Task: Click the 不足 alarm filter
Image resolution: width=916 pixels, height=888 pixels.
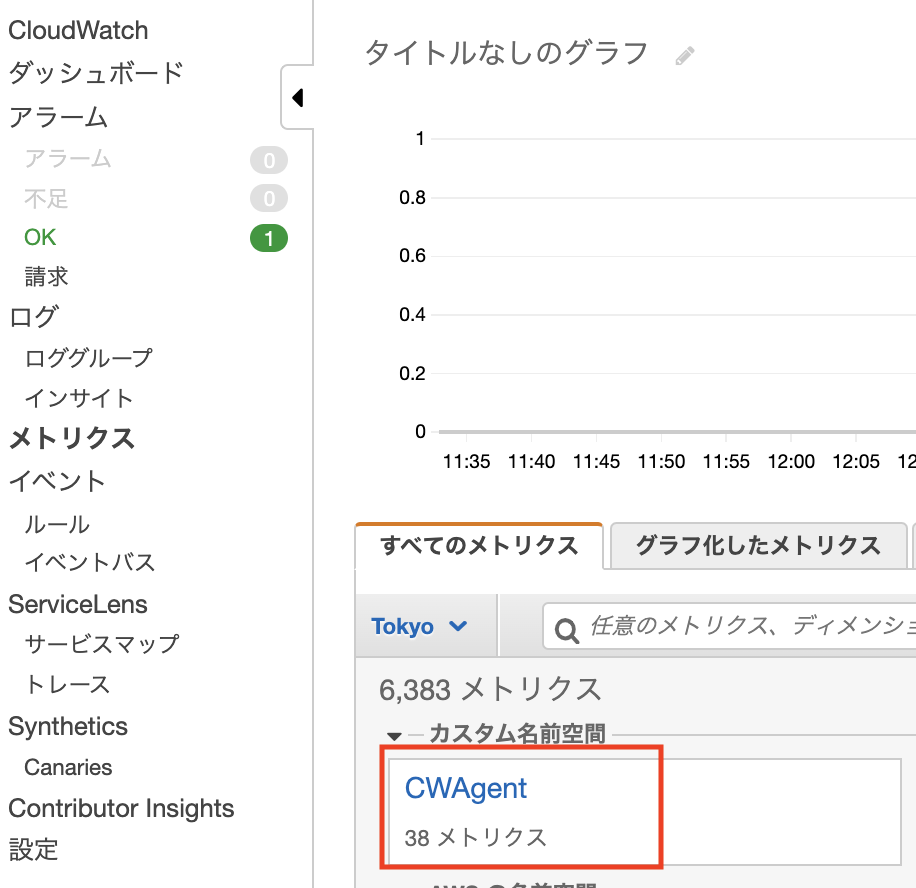Action: 46,199
